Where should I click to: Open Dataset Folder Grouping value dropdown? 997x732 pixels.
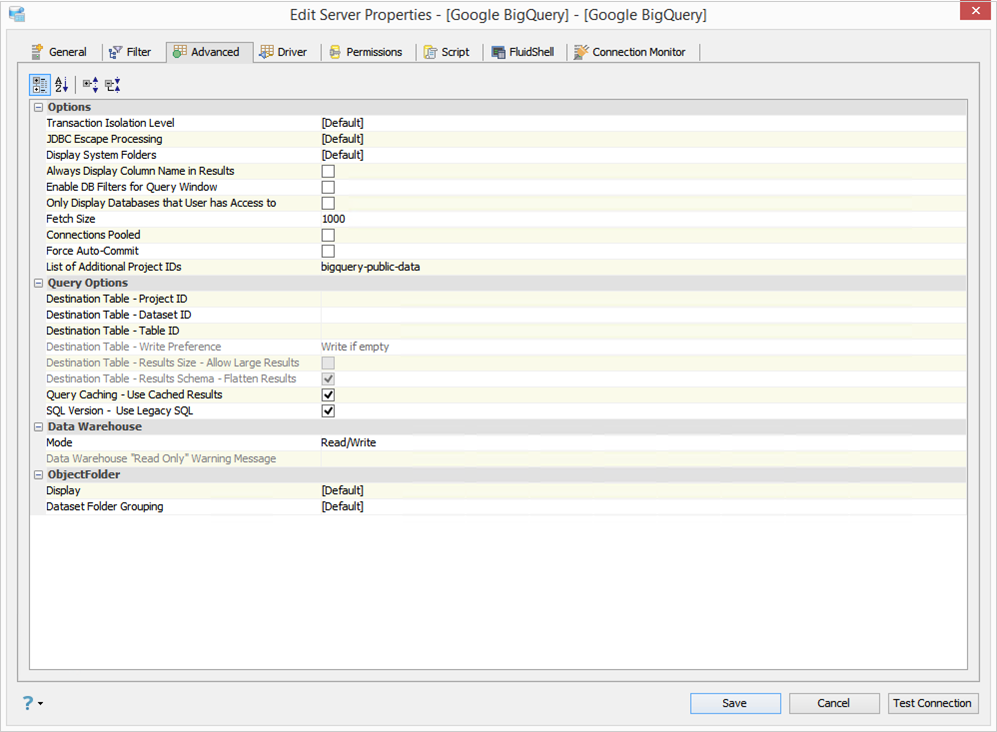click(643, 506)
